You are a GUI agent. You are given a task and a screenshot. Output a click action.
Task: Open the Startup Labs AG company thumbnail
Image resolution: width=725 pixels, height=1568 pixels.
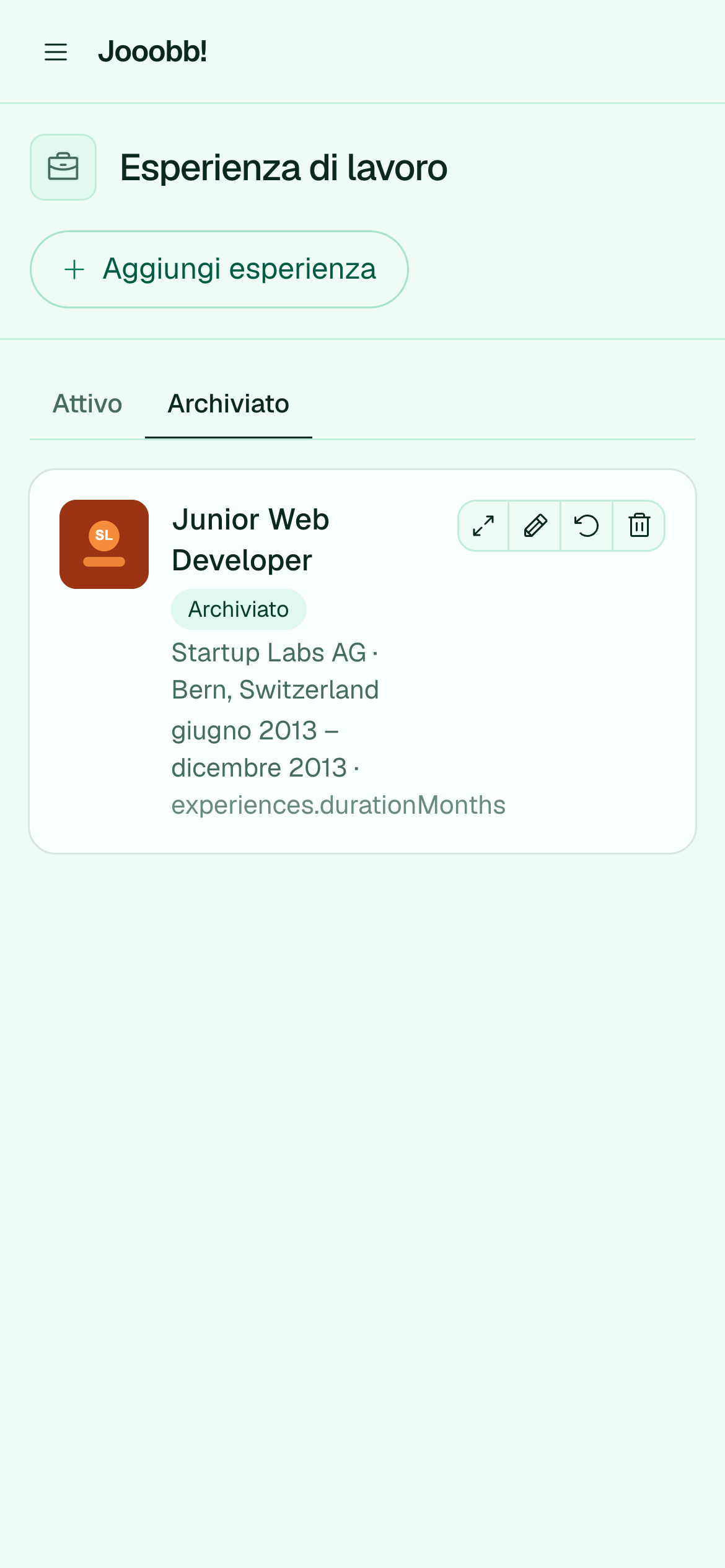coord(104,544)
